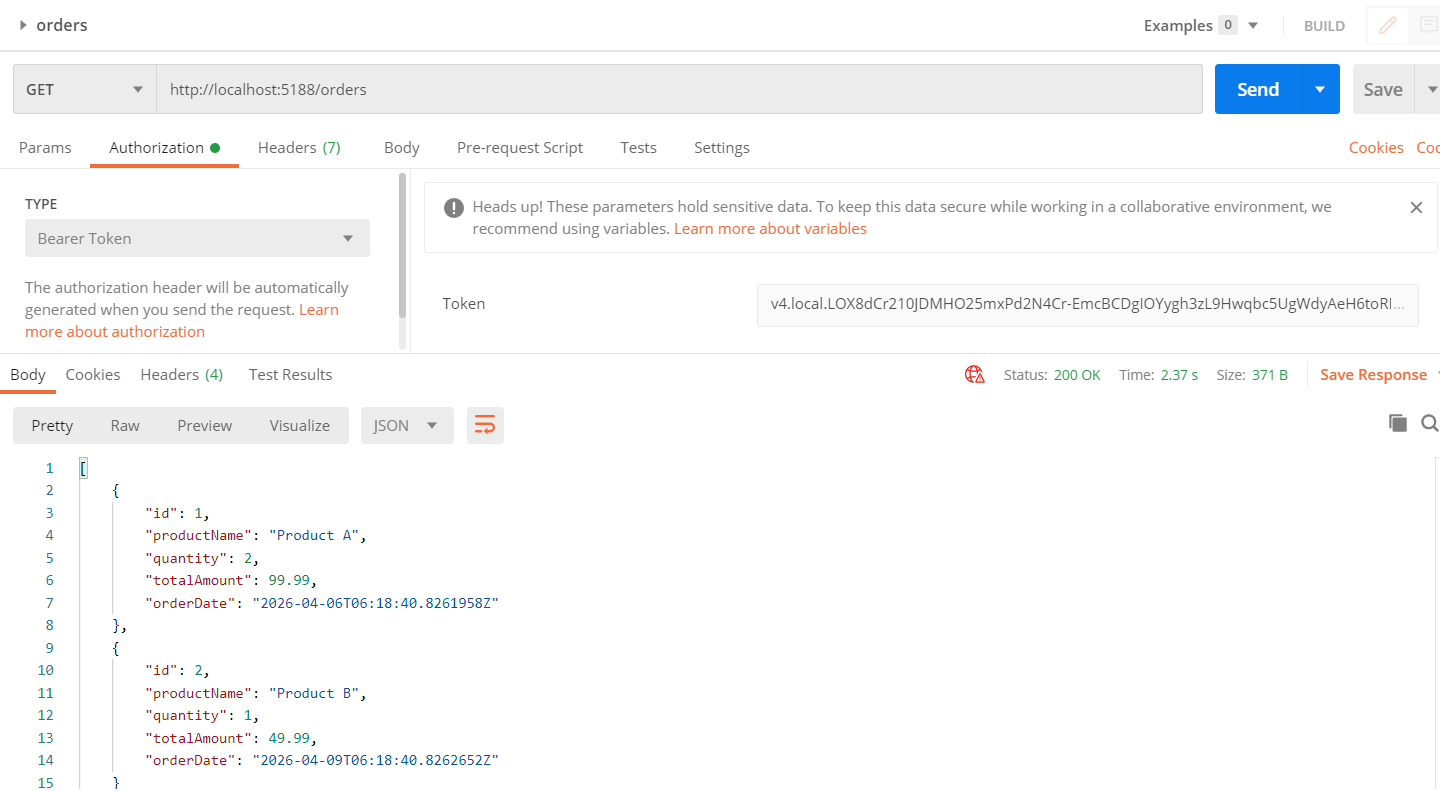
Task: Open the comments icon
Action: point(1428,25)
